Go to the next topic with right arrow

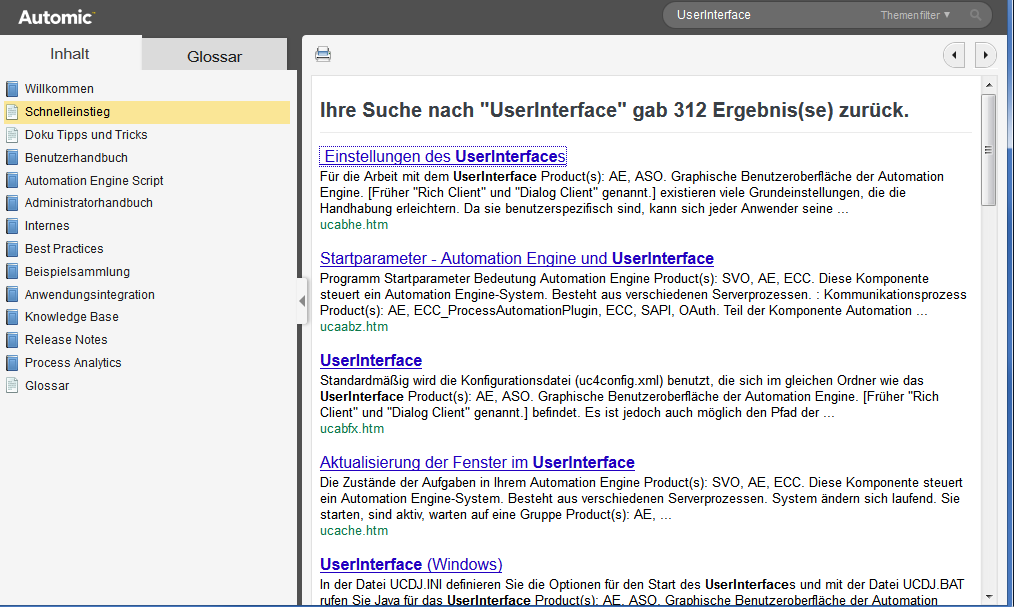(985, 55)
